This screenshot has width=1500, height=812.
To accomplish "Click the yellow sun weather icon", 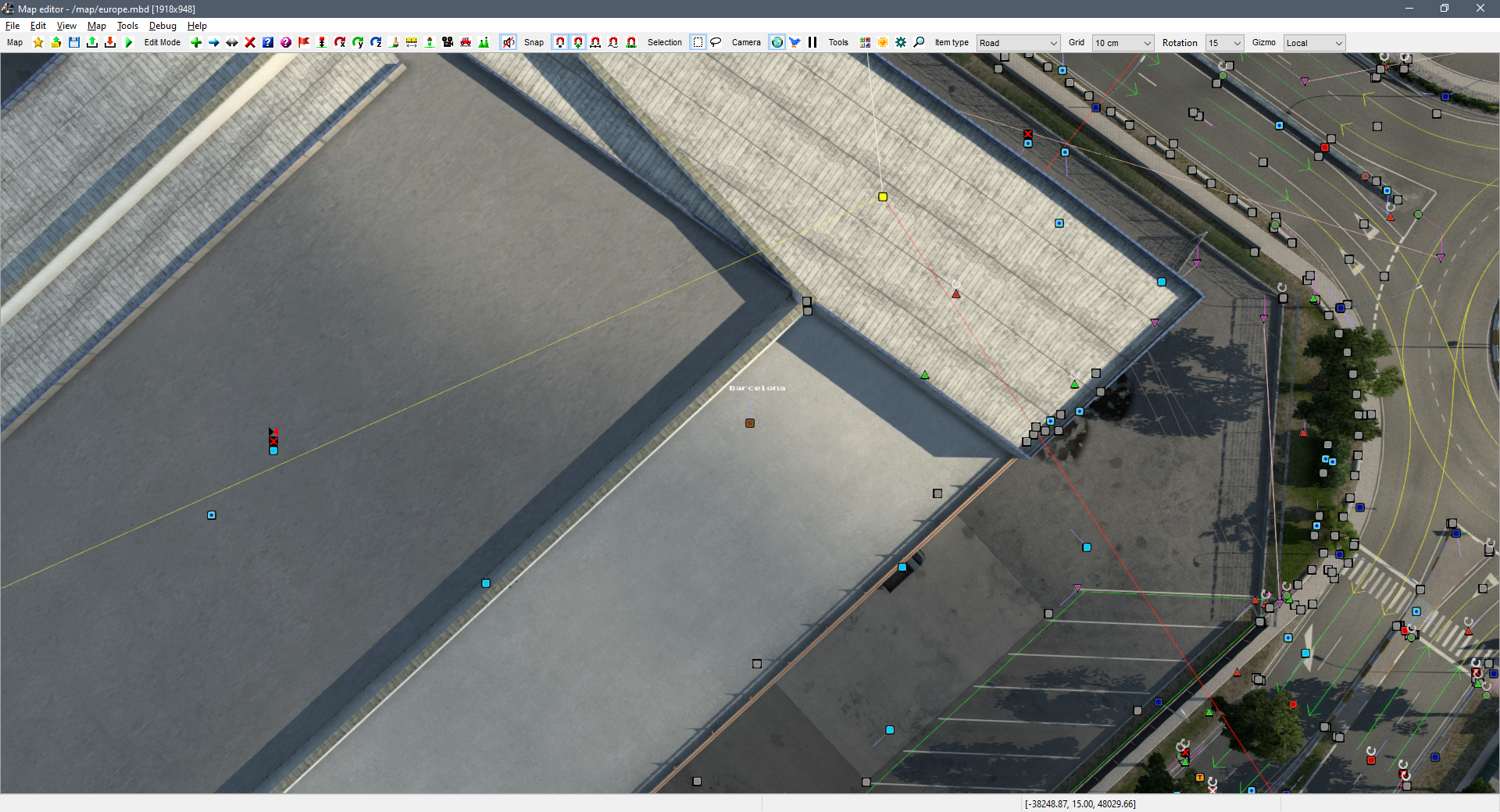I will [x=883, y=42].
